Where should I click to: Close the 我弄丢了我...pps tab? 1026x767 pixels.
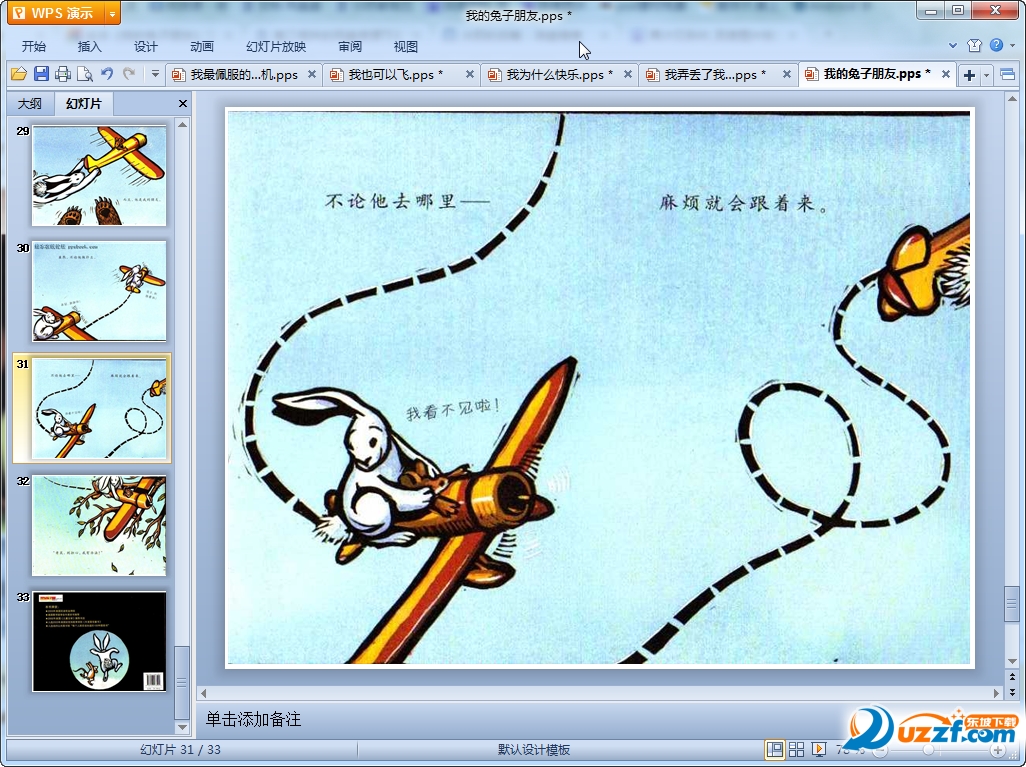tap(787, 75)
